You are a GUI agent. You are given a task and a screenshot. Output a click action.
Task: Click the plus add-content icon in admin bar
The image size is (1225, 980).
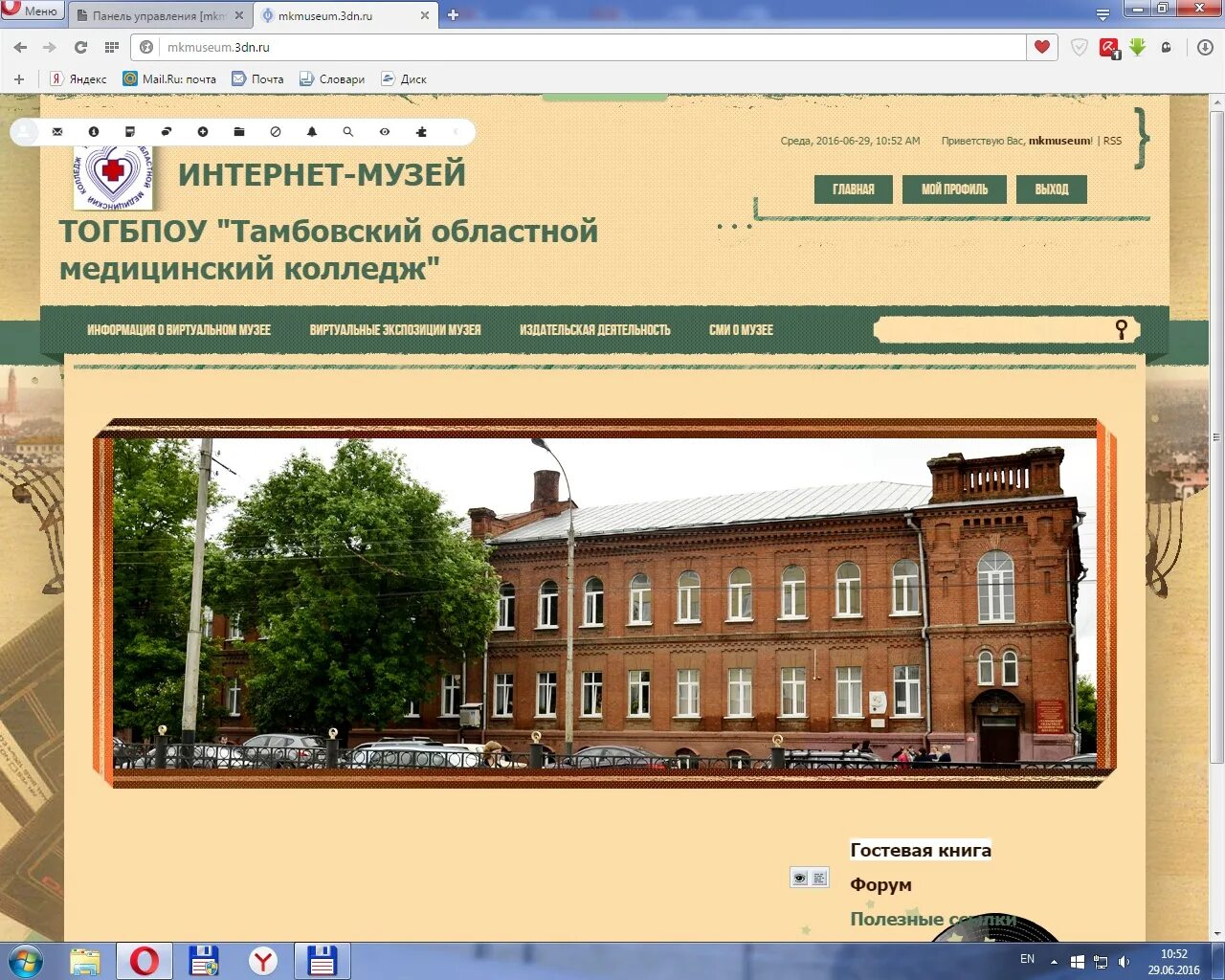click(203, 132)
